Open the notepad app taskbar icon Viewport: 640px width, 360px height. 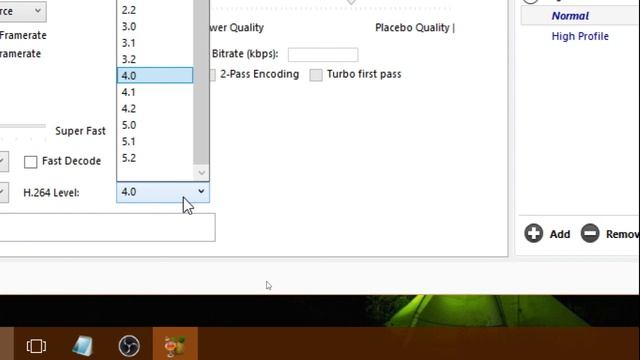[82, 346]
